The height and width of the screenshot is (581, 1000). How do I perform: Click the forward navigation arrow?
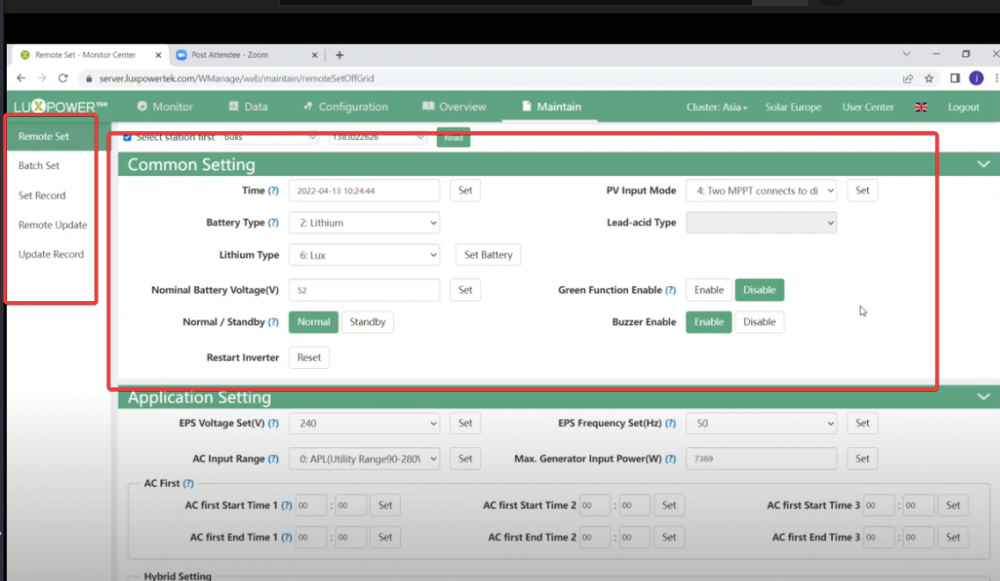point(41,78)
